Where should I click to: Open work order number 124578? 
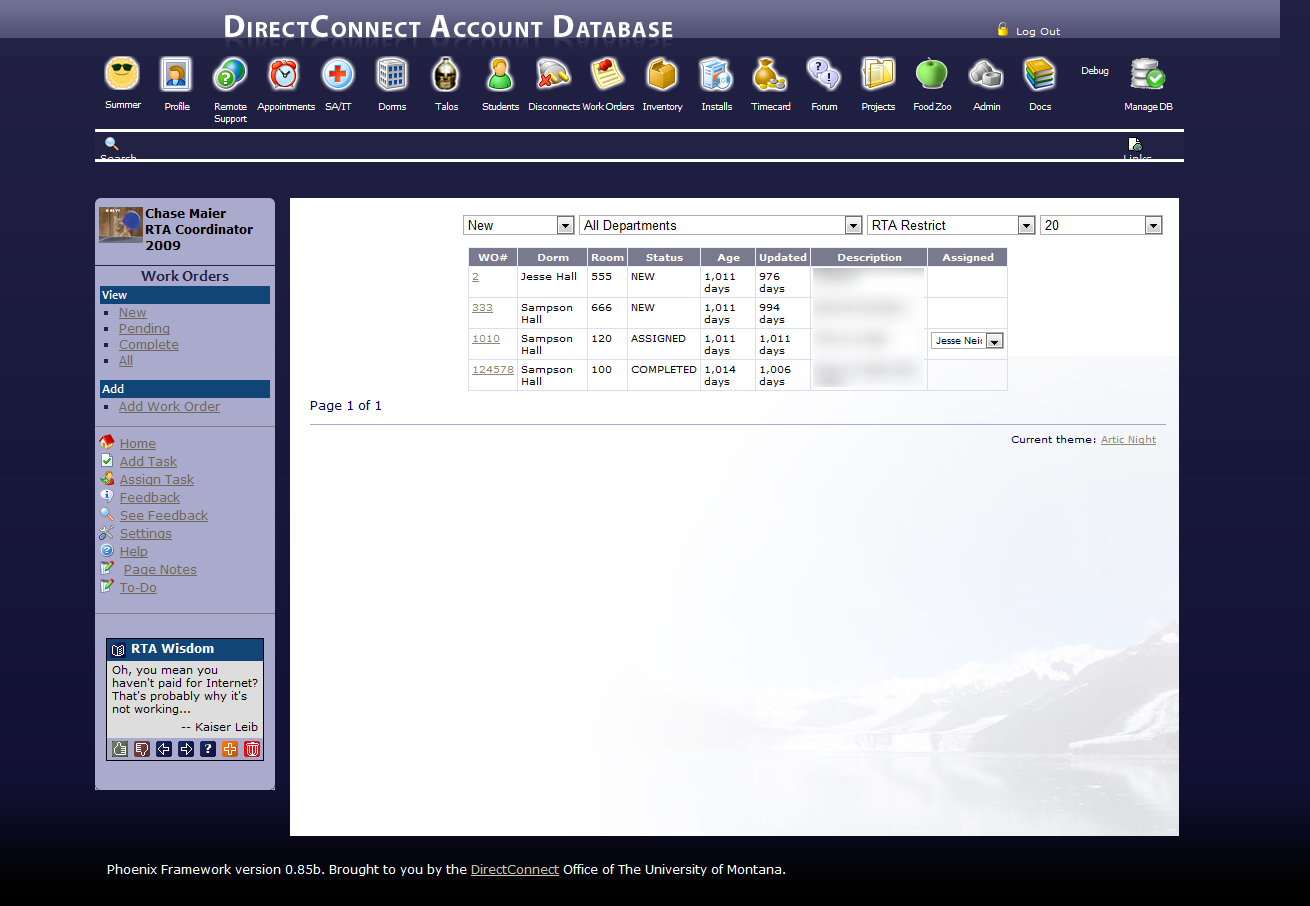(493, 370)
